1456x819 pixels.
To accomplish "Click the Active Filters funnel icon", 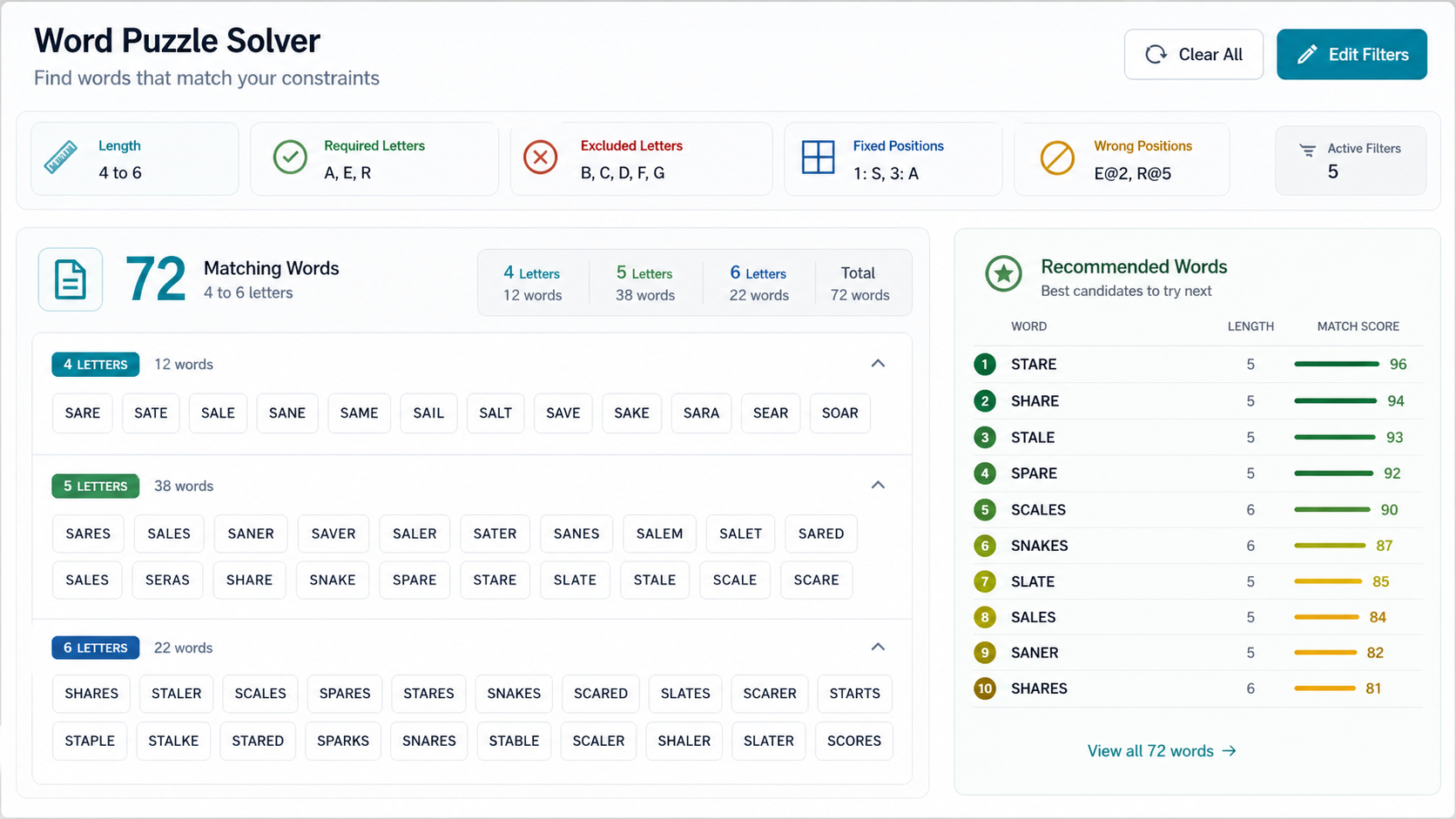I will point(1307,151).
